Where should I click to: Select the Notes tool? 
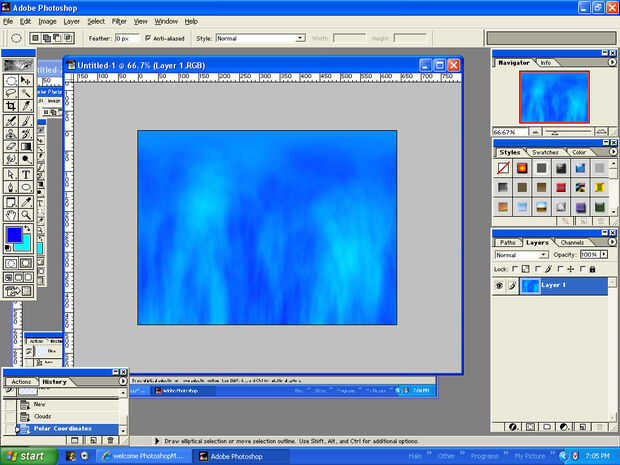point(11,202)
